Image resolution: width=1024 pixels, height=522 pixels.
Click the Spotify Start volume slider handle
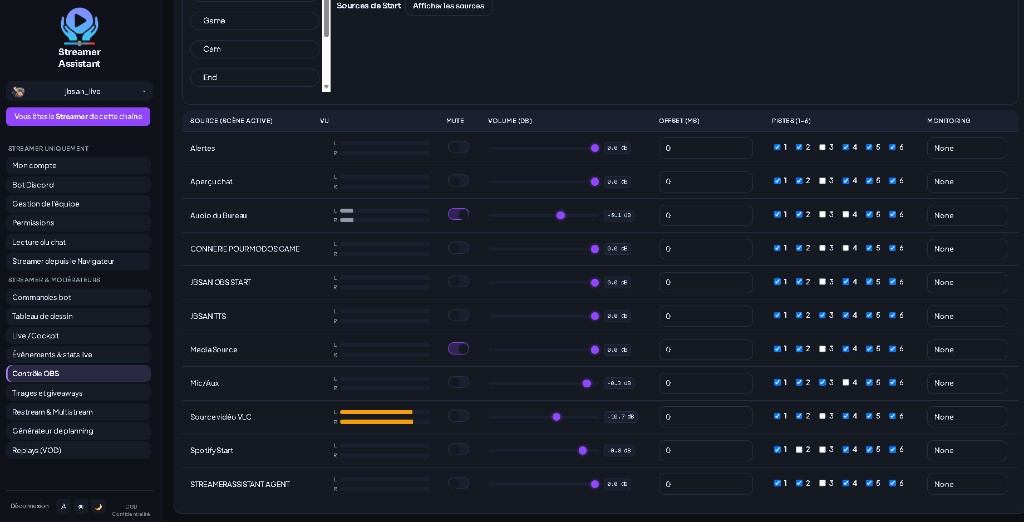[583, 451]
